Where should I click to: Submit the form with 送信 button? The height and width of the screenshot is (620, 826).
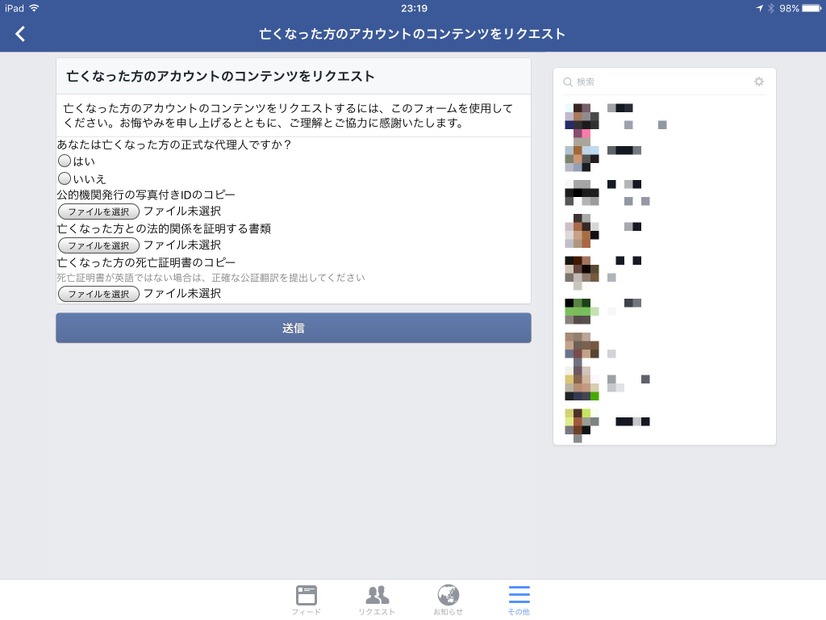pyautogui.click(x=293, y=328)
